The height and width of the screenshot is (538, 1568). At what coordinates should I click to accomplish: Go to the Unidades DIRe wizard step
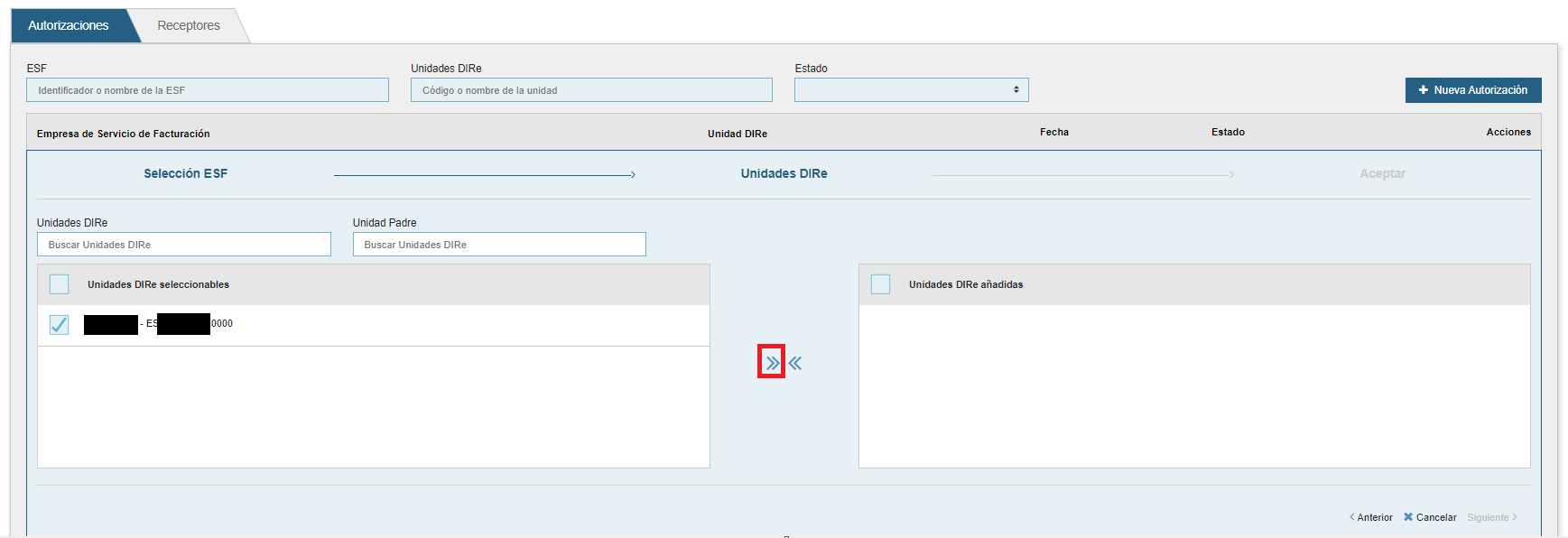pyautogui.click(x=784, y=173)
